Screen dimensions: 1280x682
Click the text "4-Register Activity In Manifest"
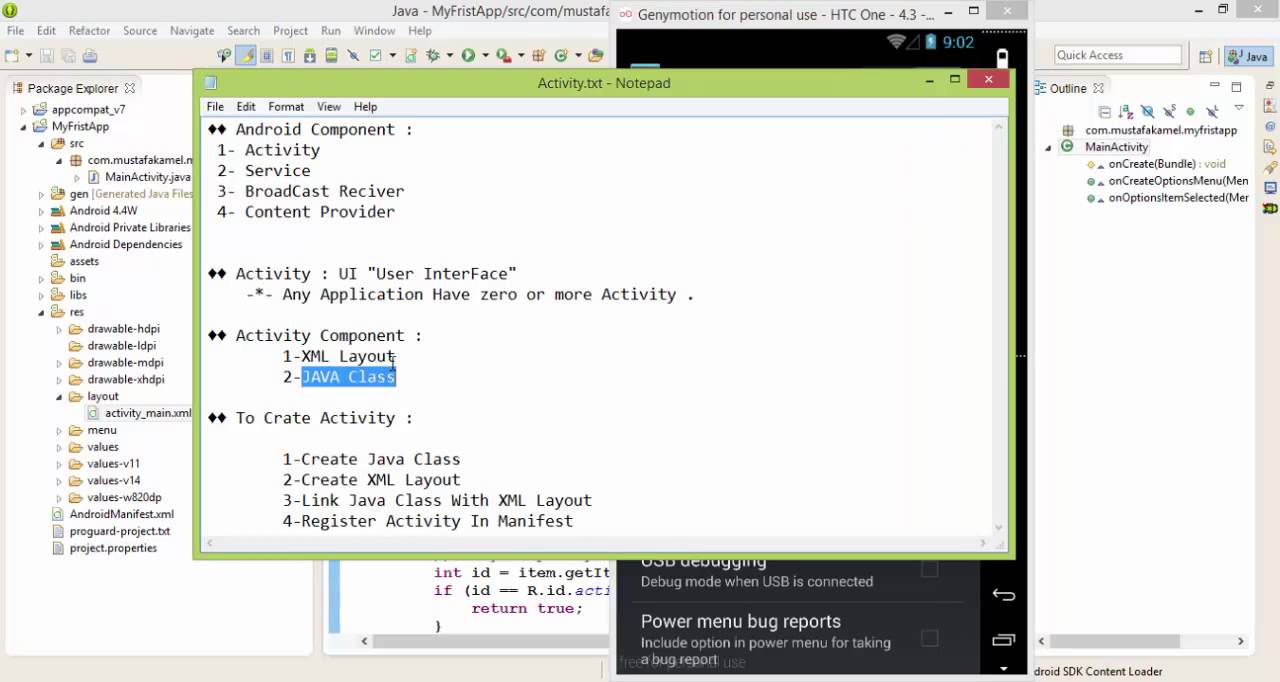pyautogui.click(x=427, y=521)
